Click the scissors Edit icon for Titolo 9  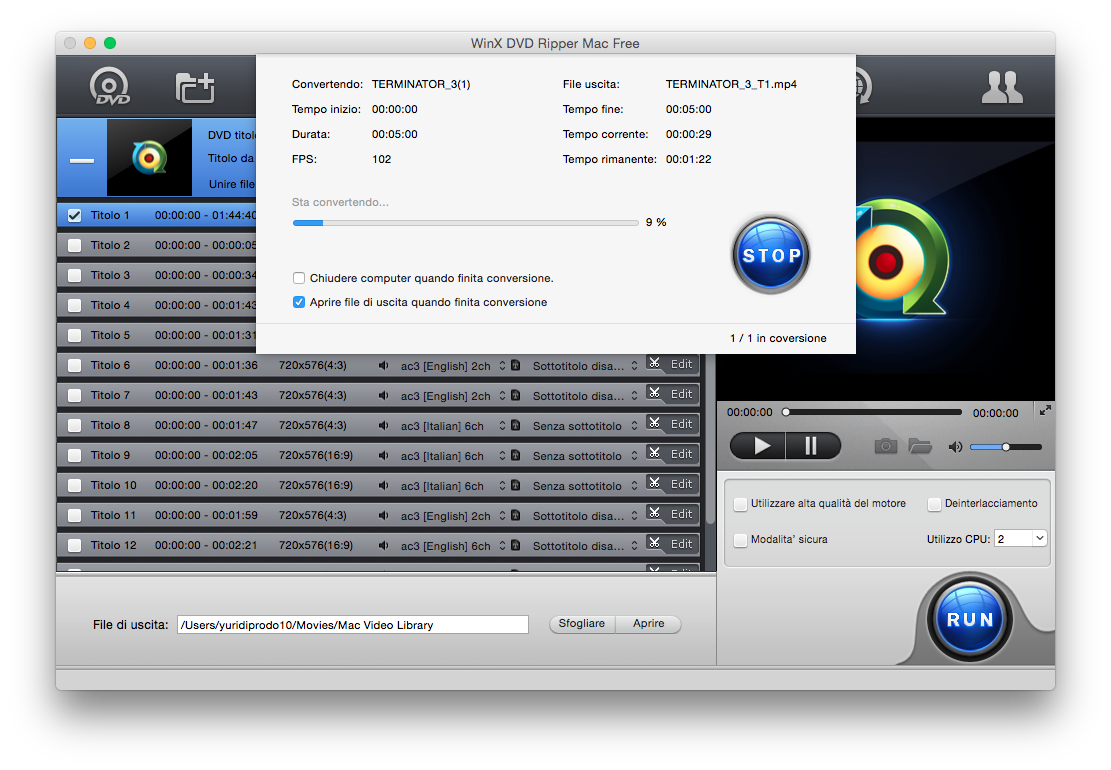coord(655,454)
